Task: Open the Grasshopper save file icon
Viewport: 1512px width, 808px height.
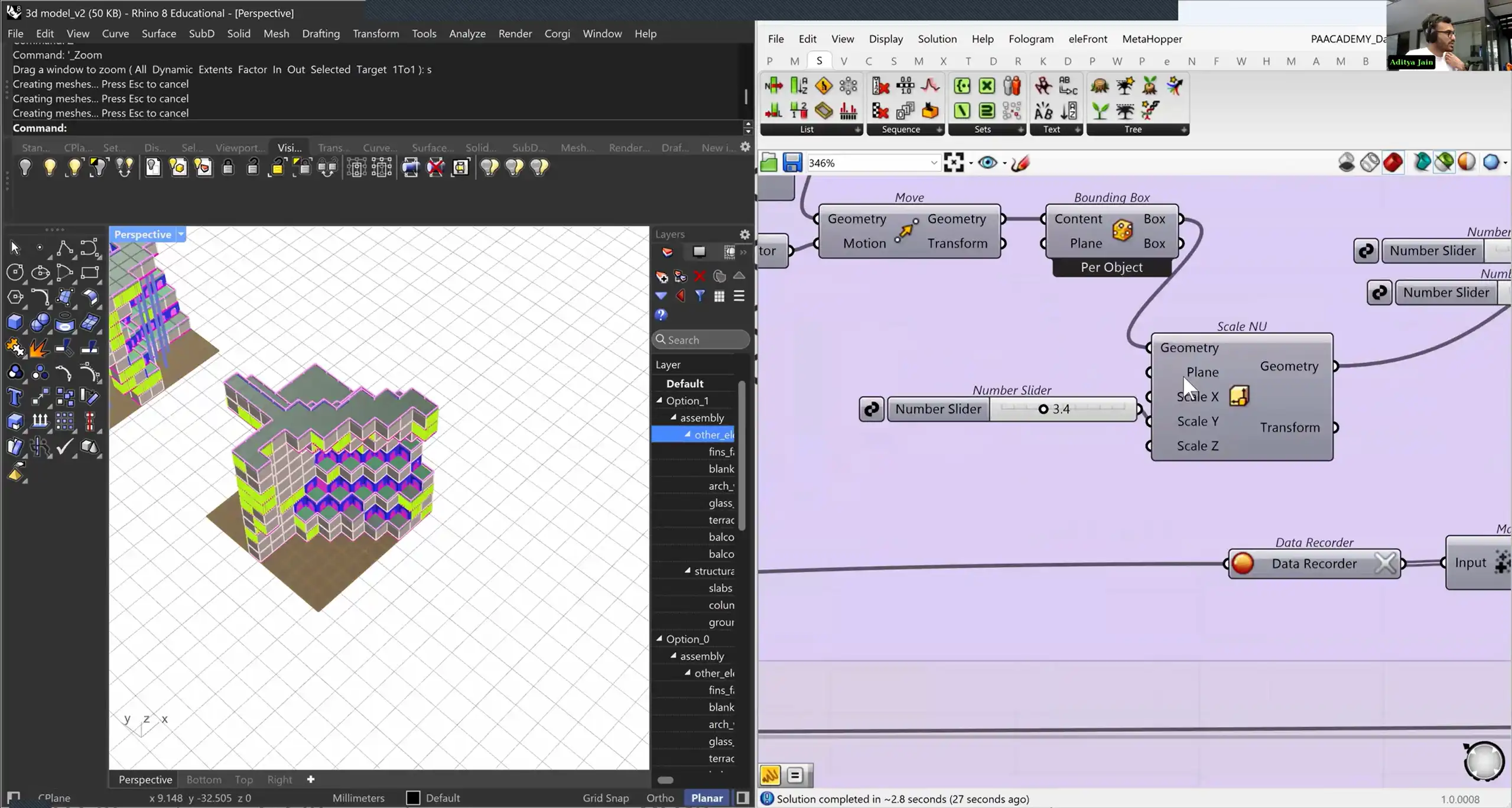Action: (792, 163)
